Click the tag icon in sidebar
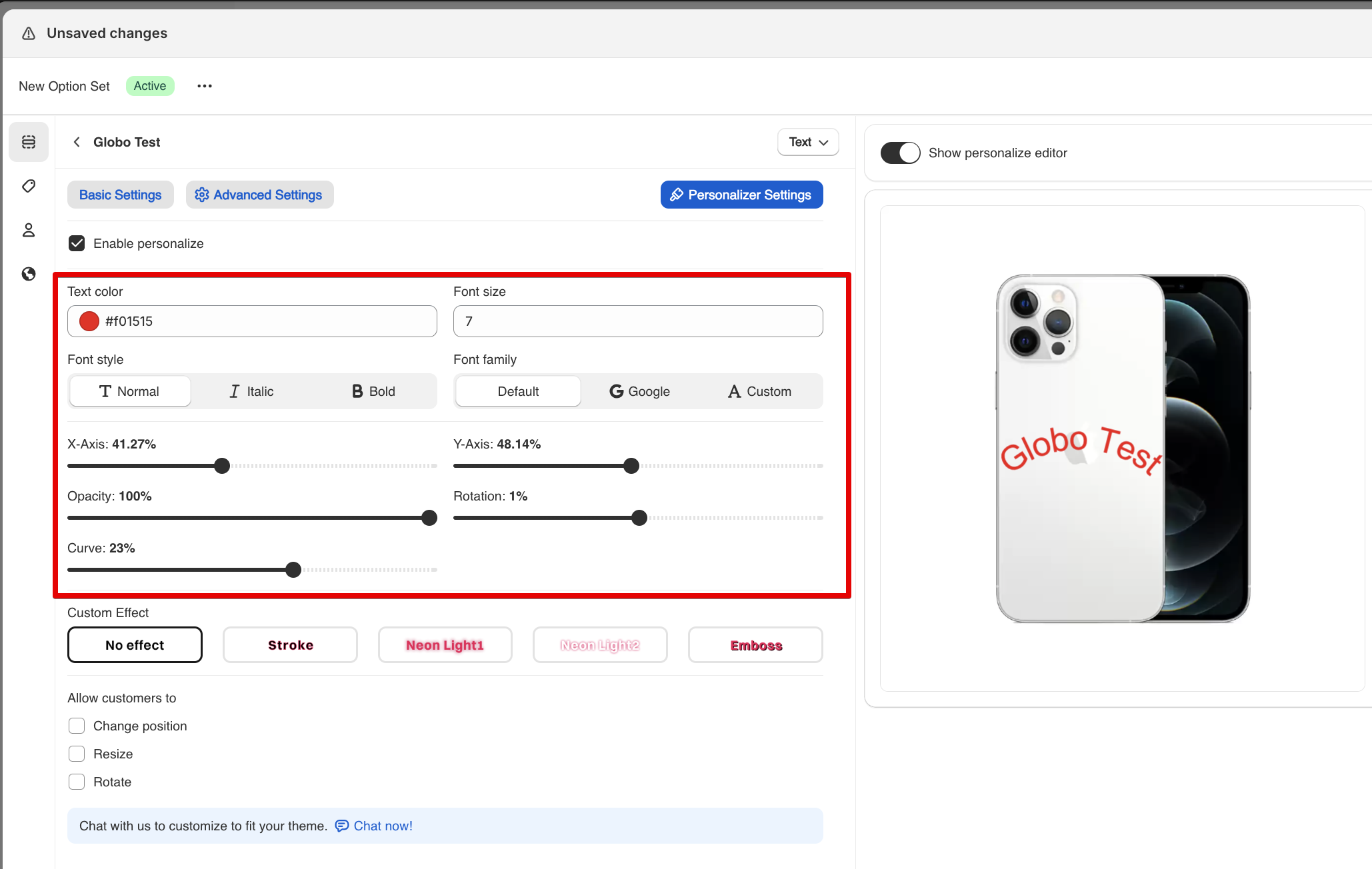 29,186
